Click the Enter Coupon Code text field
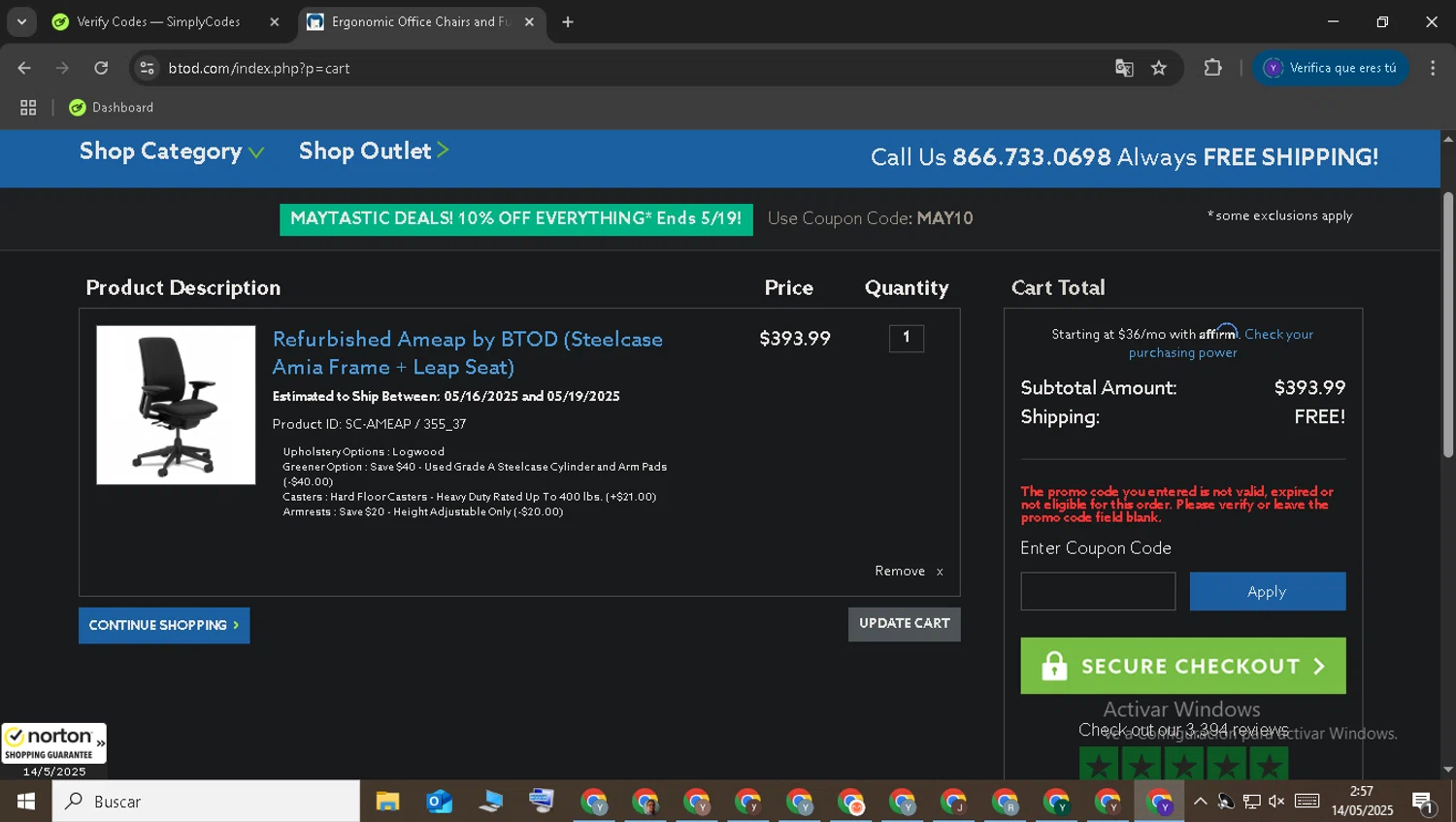The height and width of the screenshot is (822, 1456). tap(1098, 591)
